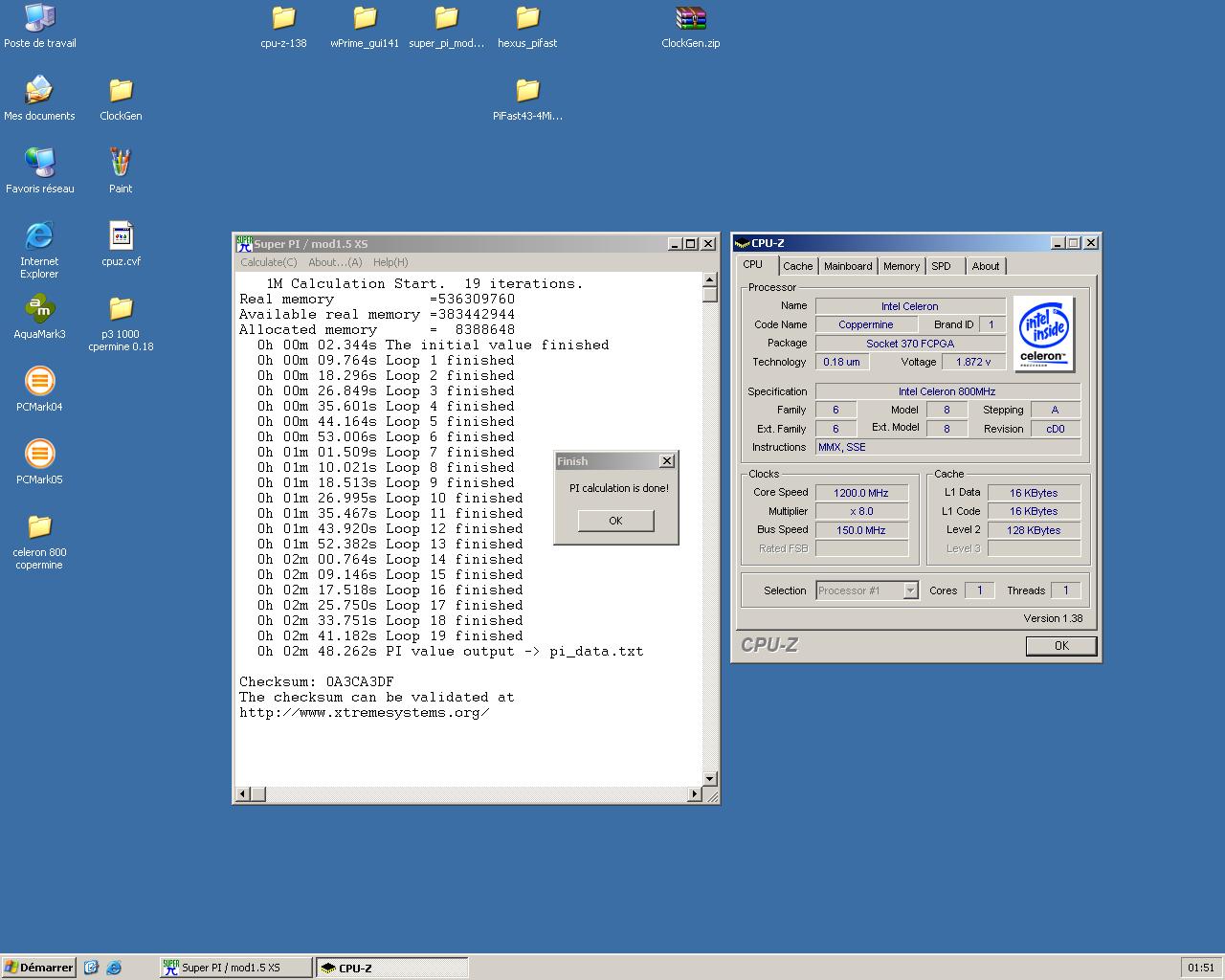1225x980 pixels.
Task: Click PI value output pi_data.txt line
Action: click(x=450, y=651)
